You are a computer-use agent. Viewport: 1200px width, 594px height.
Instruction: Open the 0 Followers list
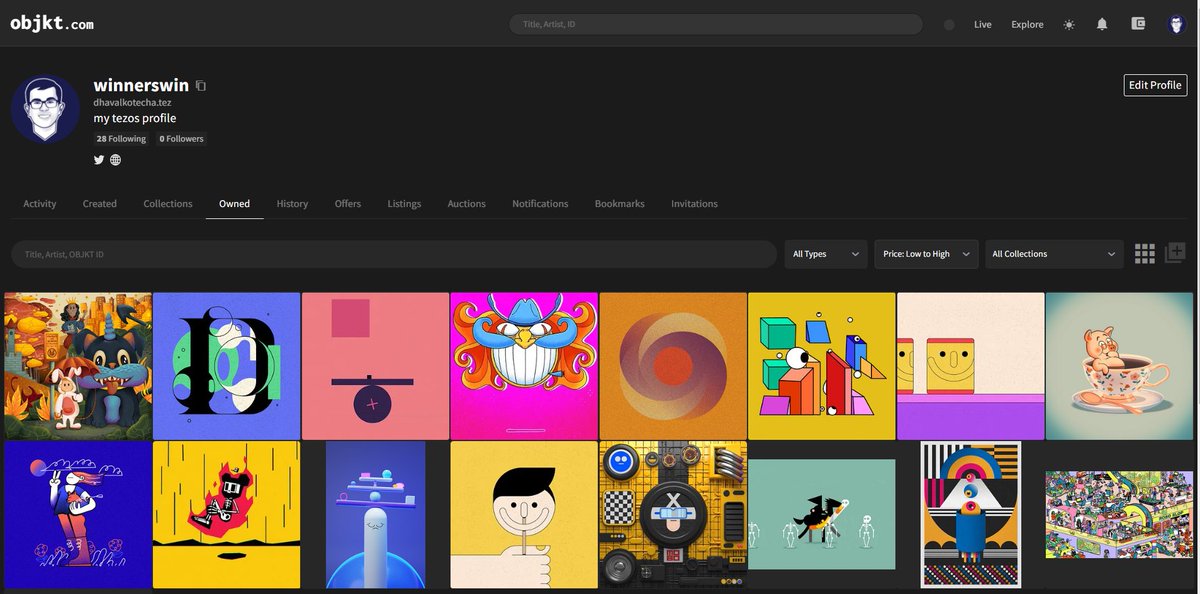pos(181,139)
